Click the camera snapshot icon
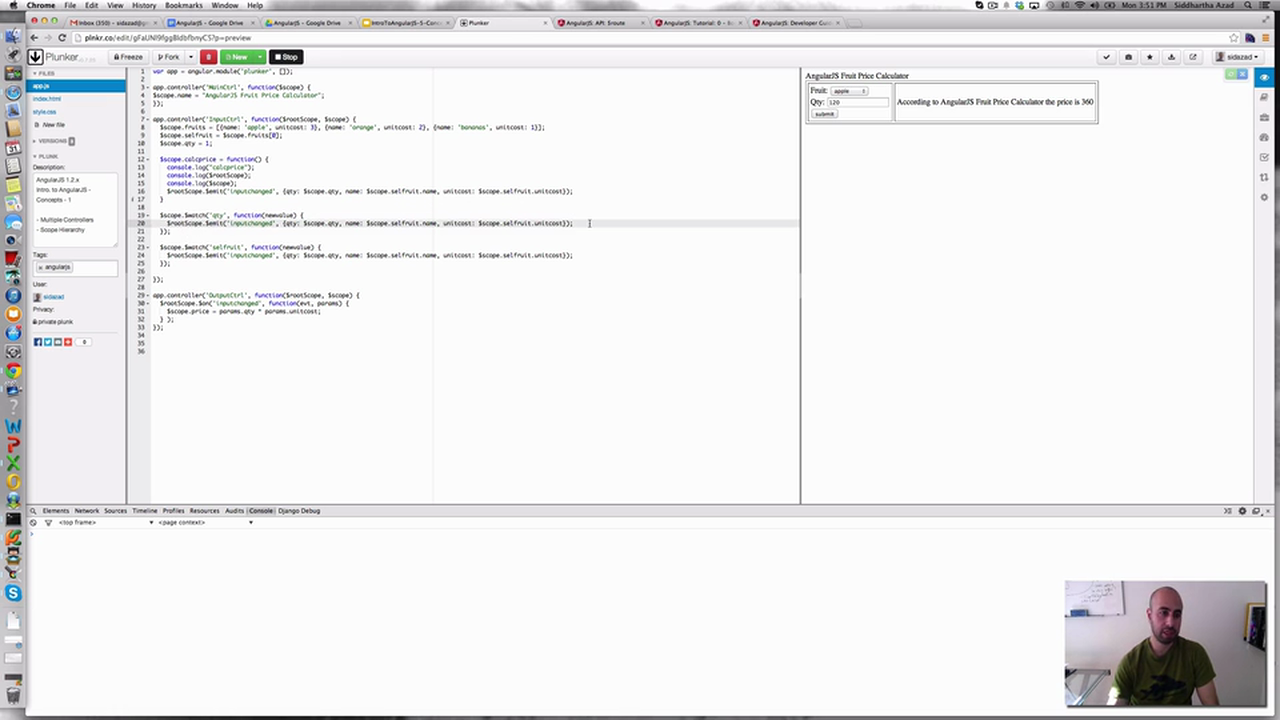The image size is (1280, 720). coord(1129,57)
